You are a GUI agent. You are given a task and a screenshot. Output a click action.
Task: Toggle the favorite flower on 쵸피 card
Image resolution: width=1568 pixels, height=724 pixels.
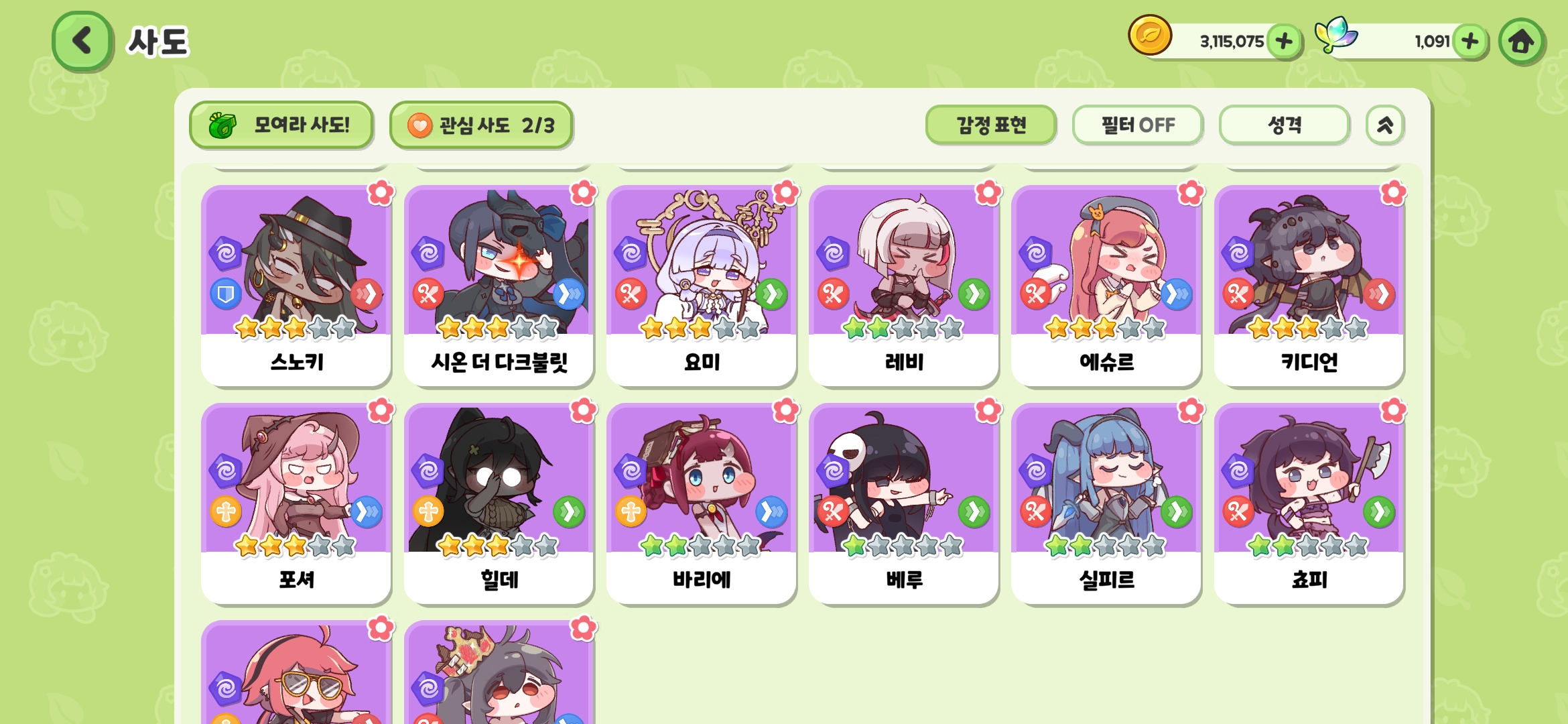(1393, 410)
